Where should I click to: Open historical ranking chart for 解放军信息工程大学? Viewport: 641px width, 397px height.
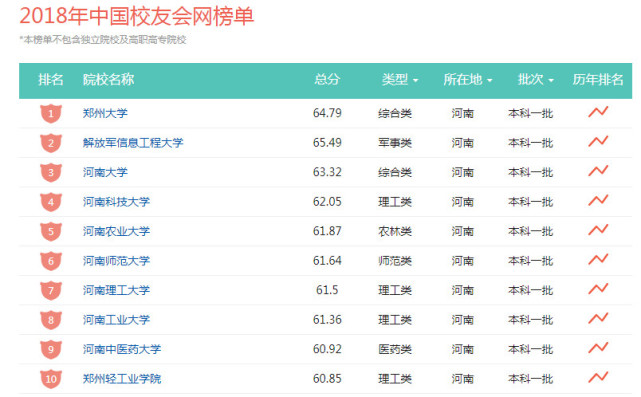[598, 141]
